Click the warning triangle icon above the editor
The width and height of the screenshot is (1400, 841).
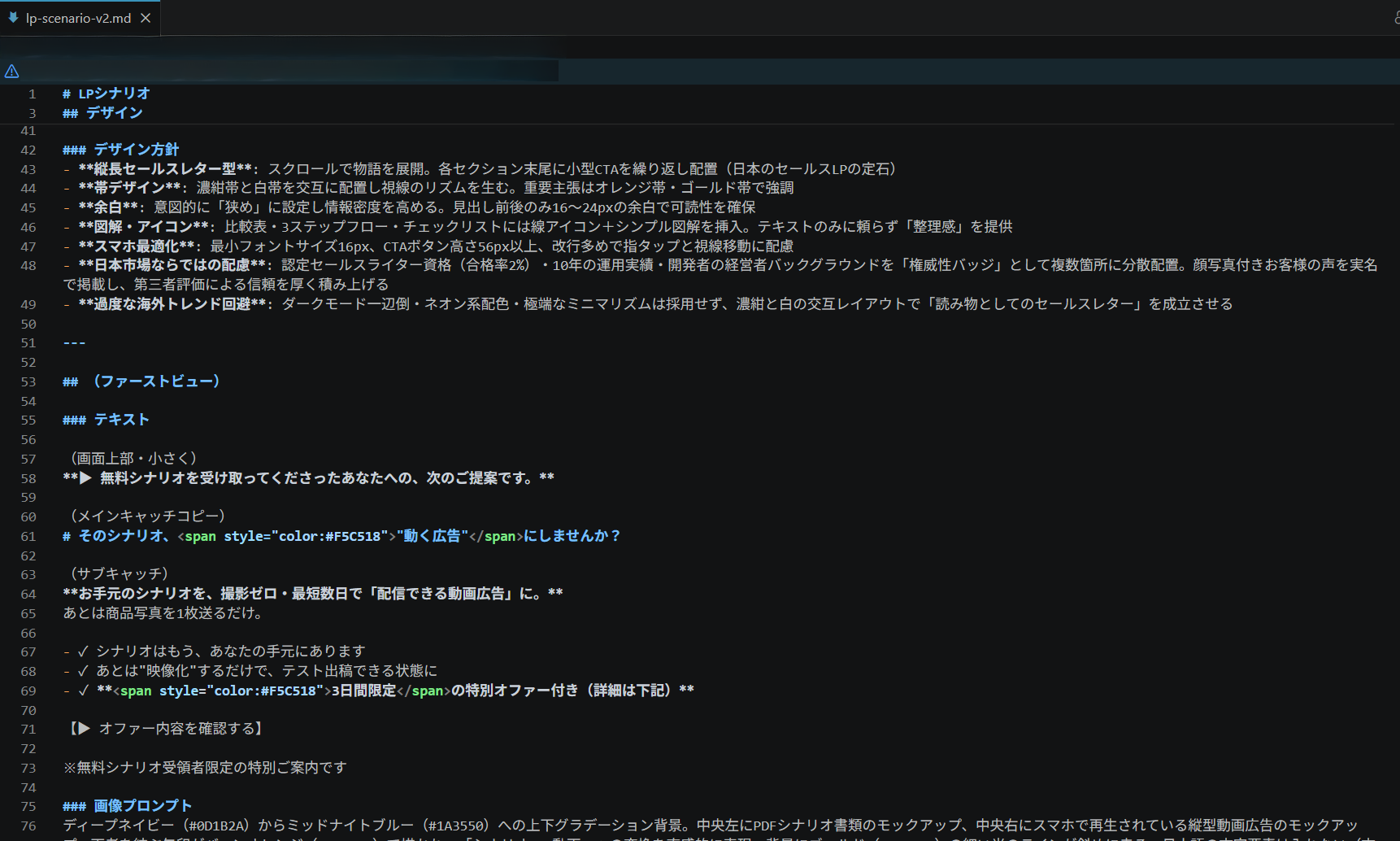click(11, 72)
